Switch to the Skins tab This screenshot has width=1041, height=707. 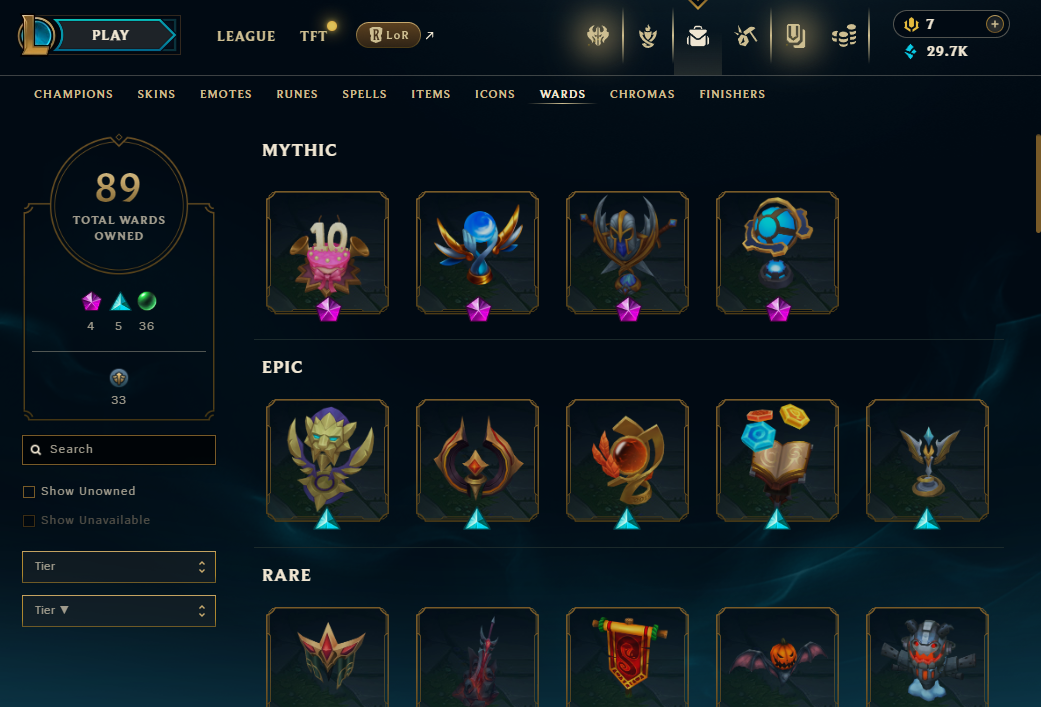[x=156, y=94]
